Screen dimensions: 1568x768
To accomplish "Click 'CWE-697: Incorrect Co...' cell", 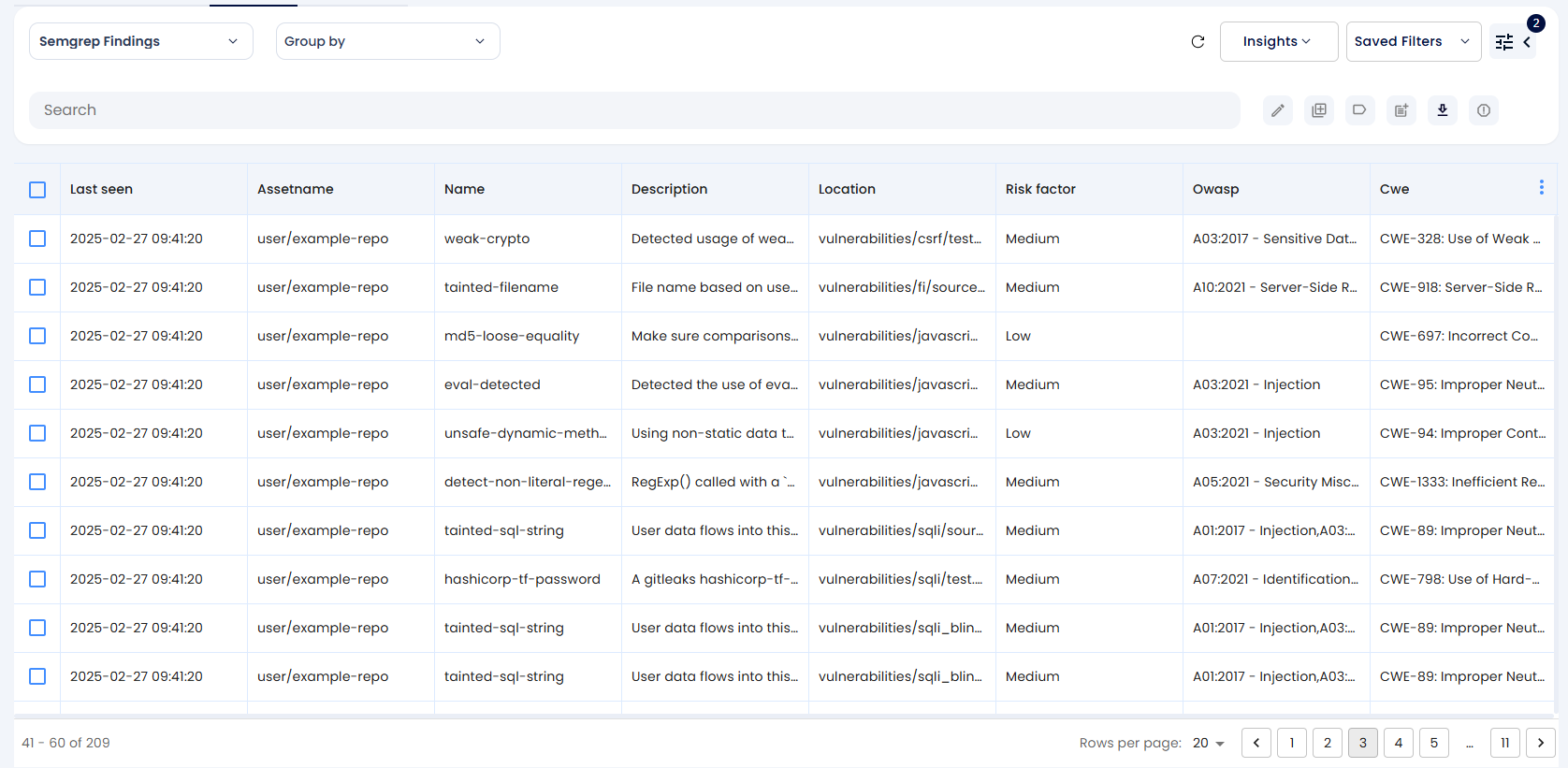I will 1459,336.
